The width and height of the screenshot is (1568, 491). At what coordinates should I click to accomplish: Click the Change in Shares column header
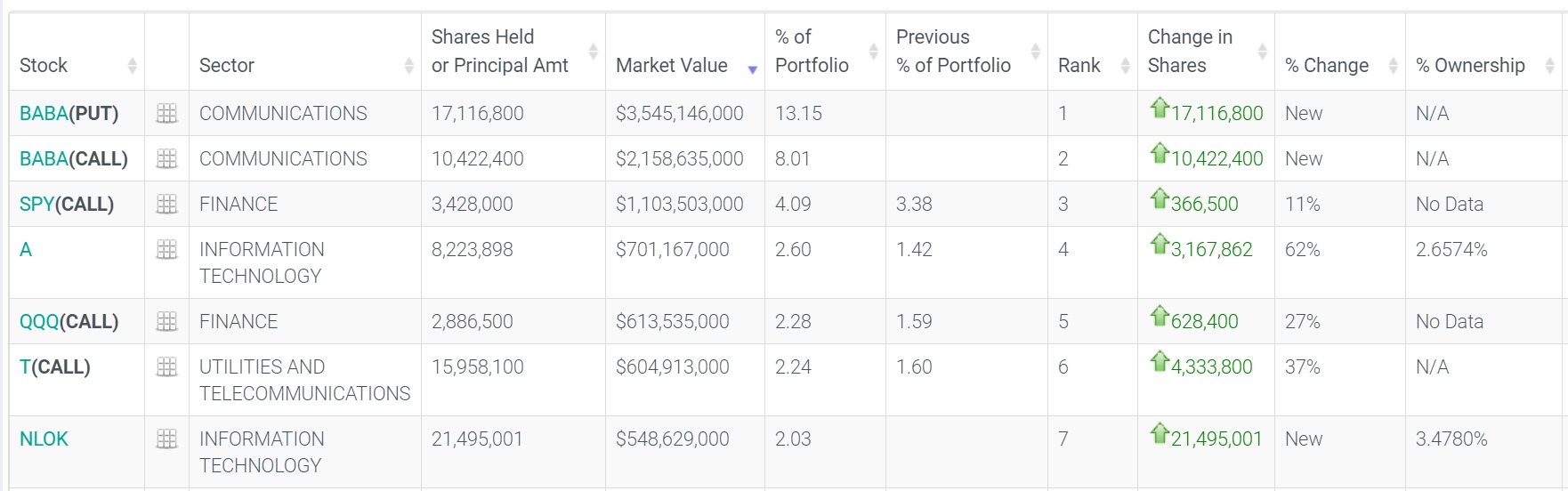1190,51
